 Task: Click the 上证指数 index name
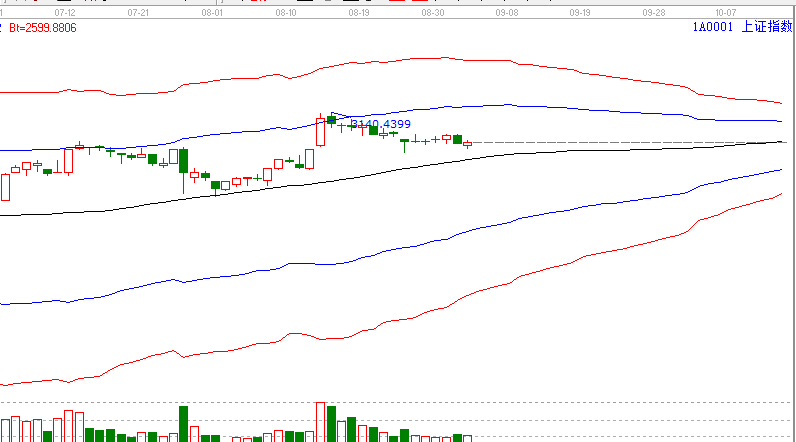(x=767, y=27)
